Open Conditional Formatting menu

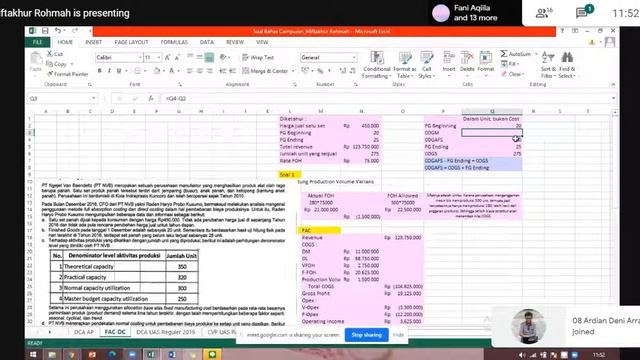pyautogui.click(x=376, y=64)
